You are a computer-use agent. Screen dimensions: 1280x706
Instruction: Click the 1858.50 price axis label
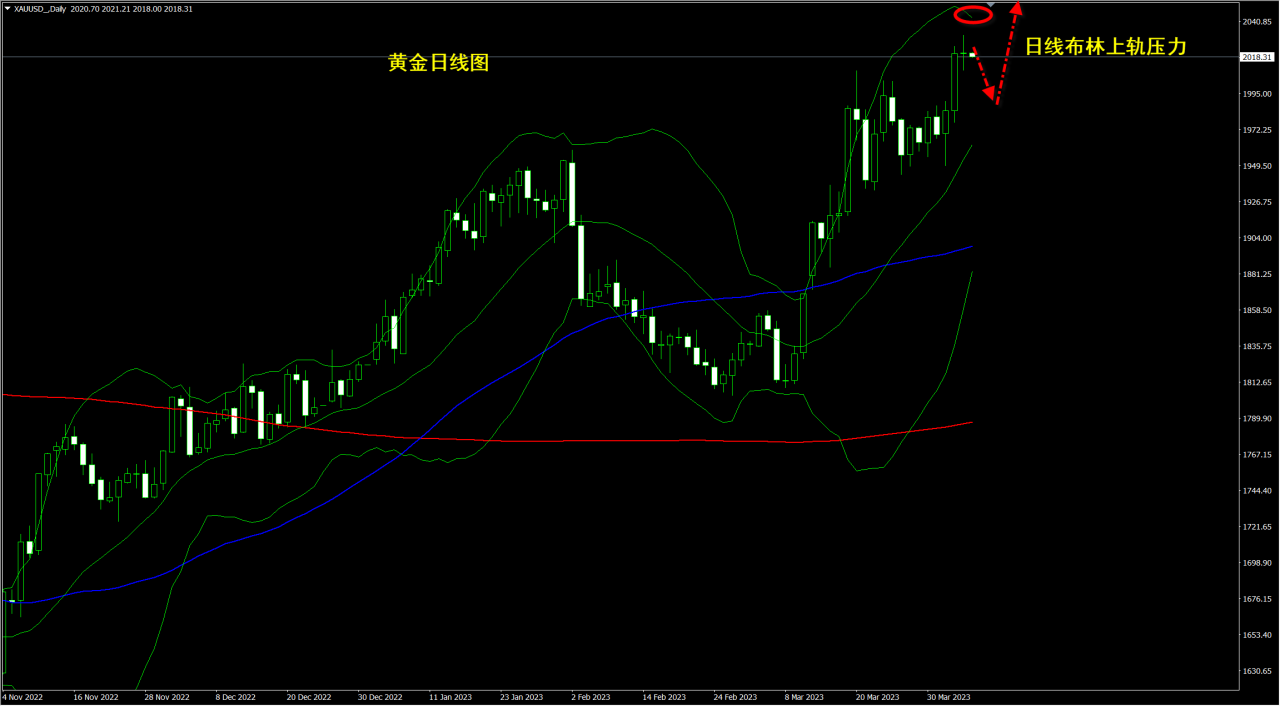[x=1256, y=310]
